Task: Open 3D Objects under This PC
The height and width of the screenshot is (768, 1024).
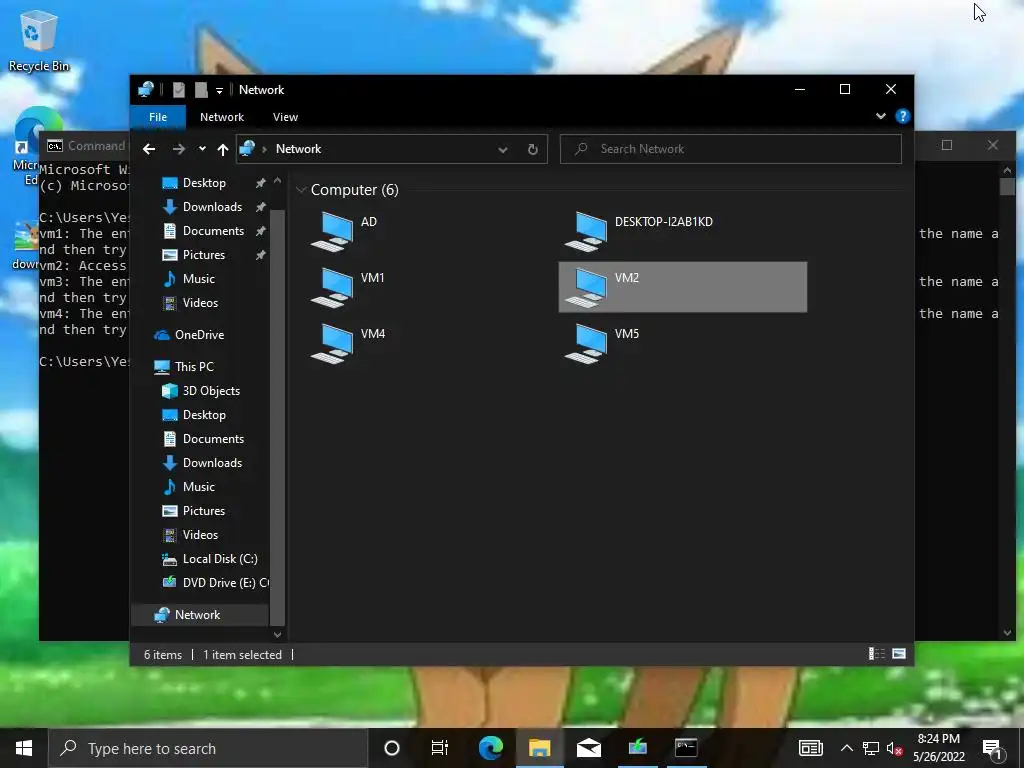Action: coord(211,391)
